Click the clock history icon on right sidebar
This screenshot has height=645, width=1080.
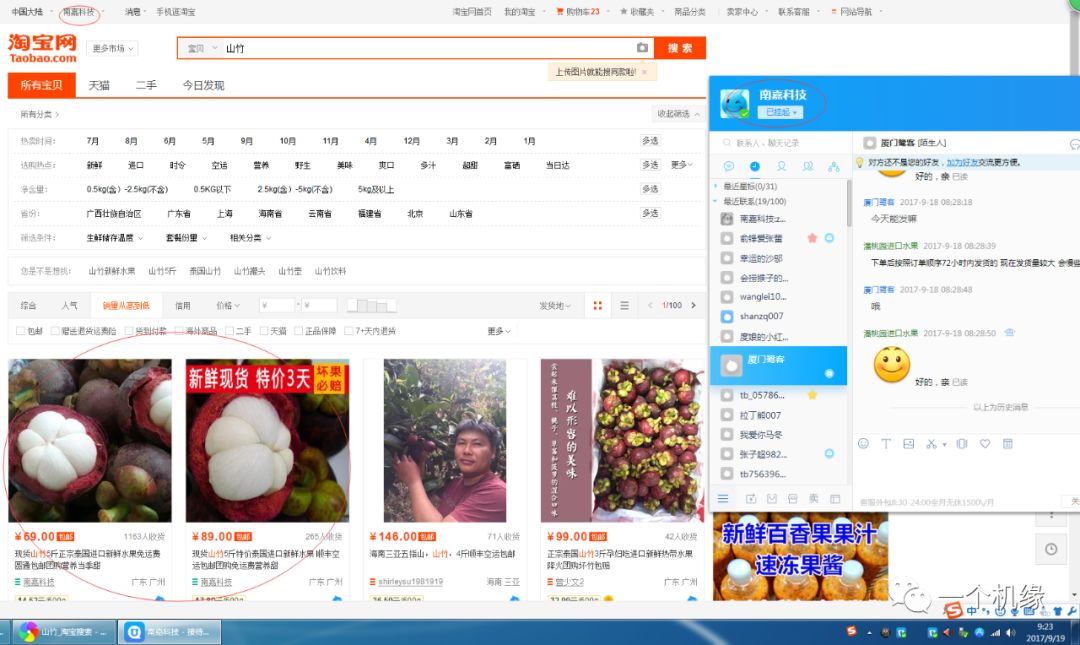coord(1050,549)
